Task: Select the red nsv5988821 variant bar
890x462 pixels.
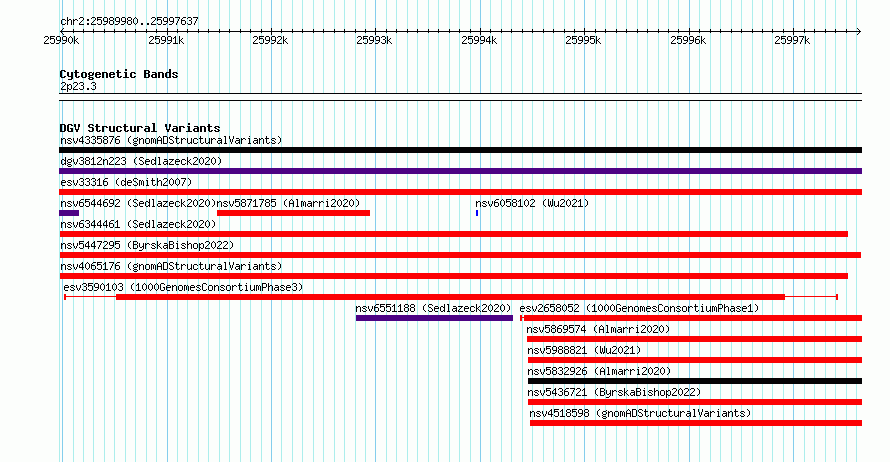Action: [695, 360]
